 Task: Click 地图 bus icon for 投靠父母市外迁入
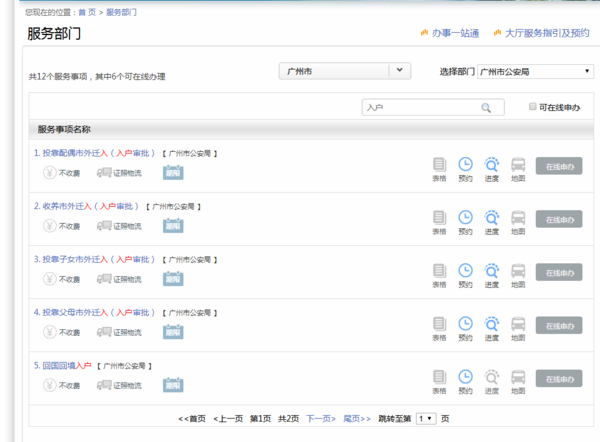[x=518, y=324]
